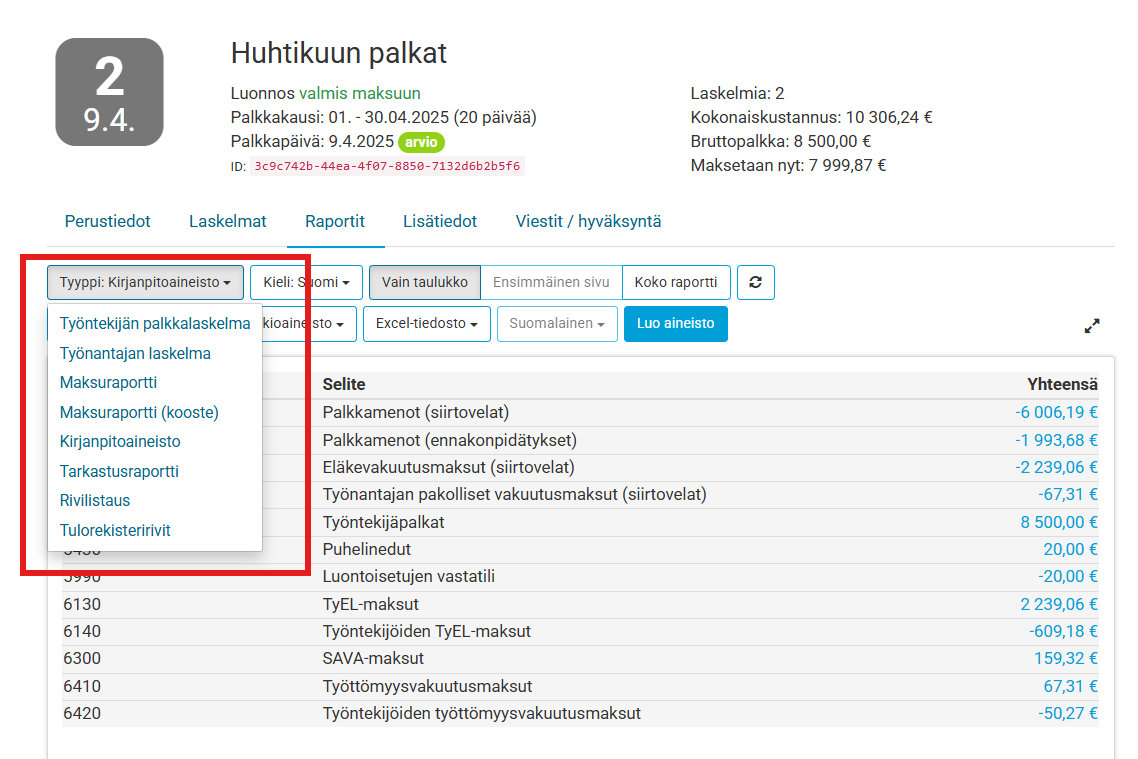Open the Tyyppi: Kirjanpitoaineisto dropdown

[x=145, y=283]
